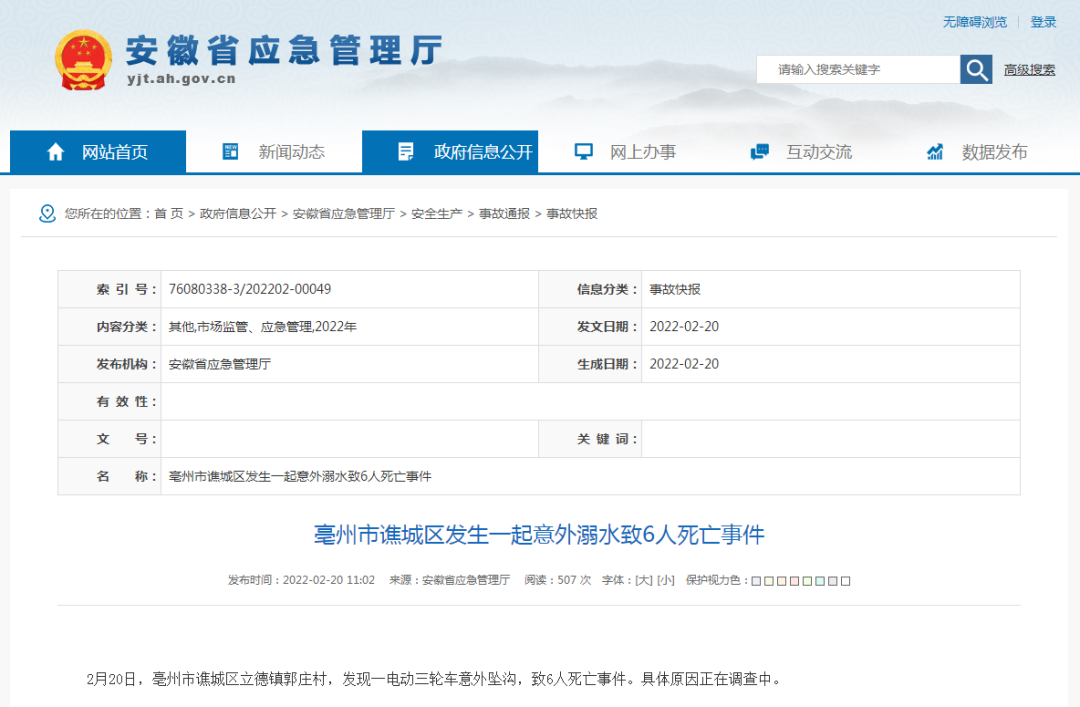Click the search keyword input field
Image resolution: width=1080 pixels, height=707 pixels.
(858, 70)
